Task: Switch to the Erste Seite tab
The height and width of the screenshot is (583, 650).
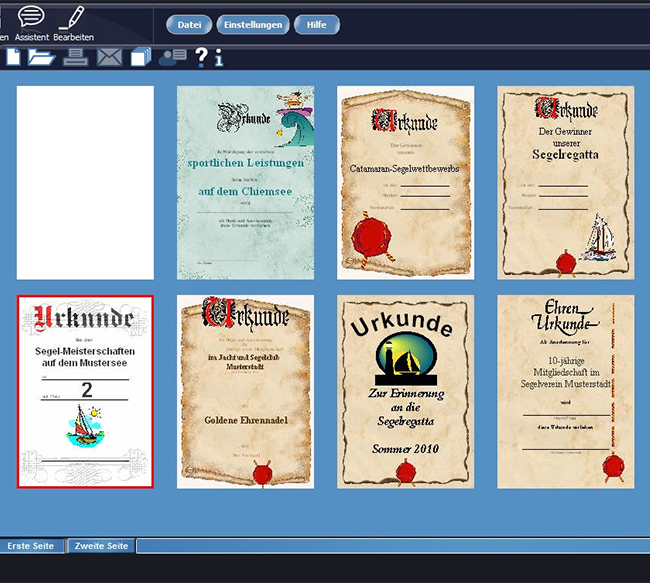Action: [x=31, y=546]
